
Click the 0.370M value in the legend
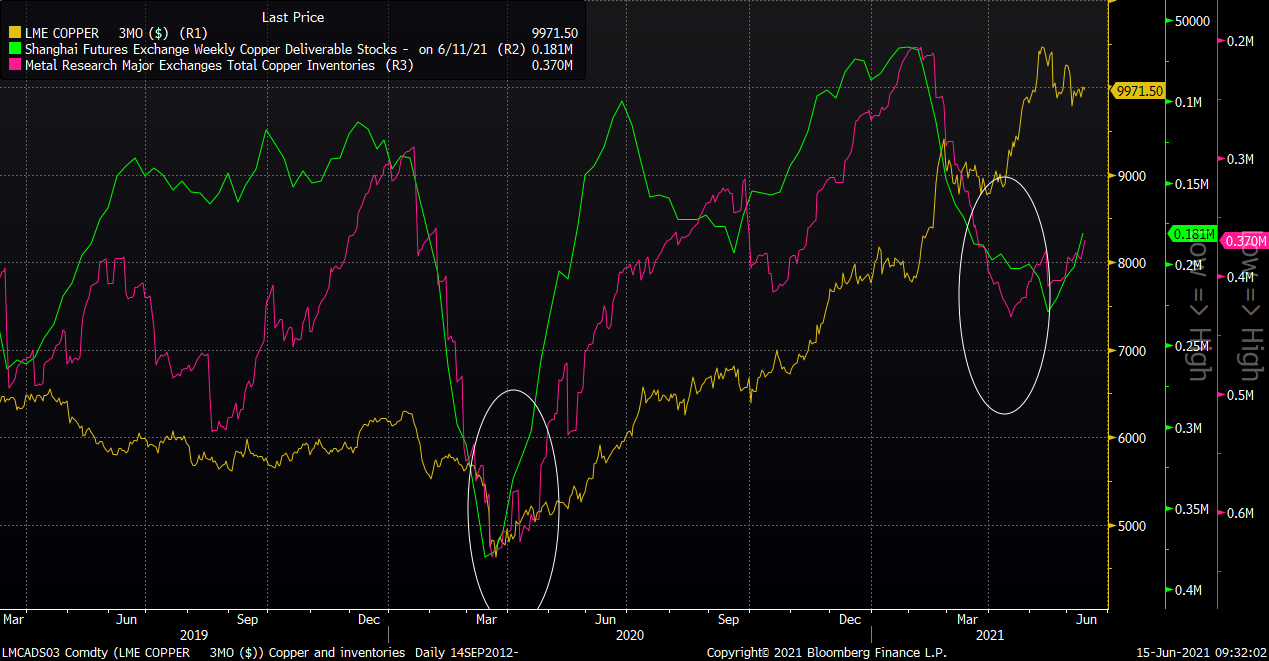point(553,66)
